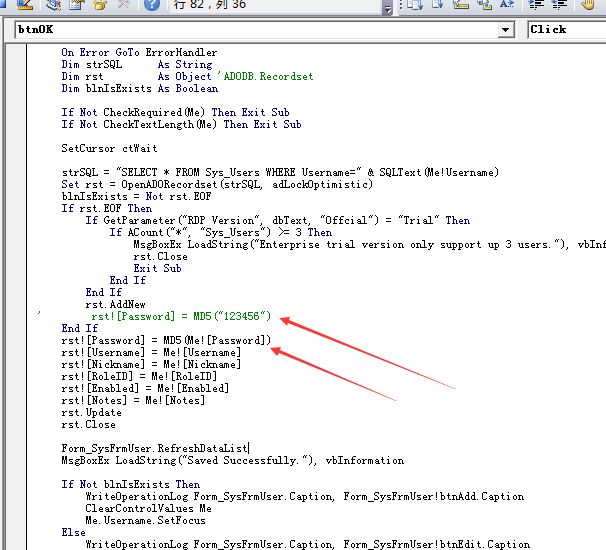Open the Properties Window icon
The image size is (606, 550).
click(77, 4)
